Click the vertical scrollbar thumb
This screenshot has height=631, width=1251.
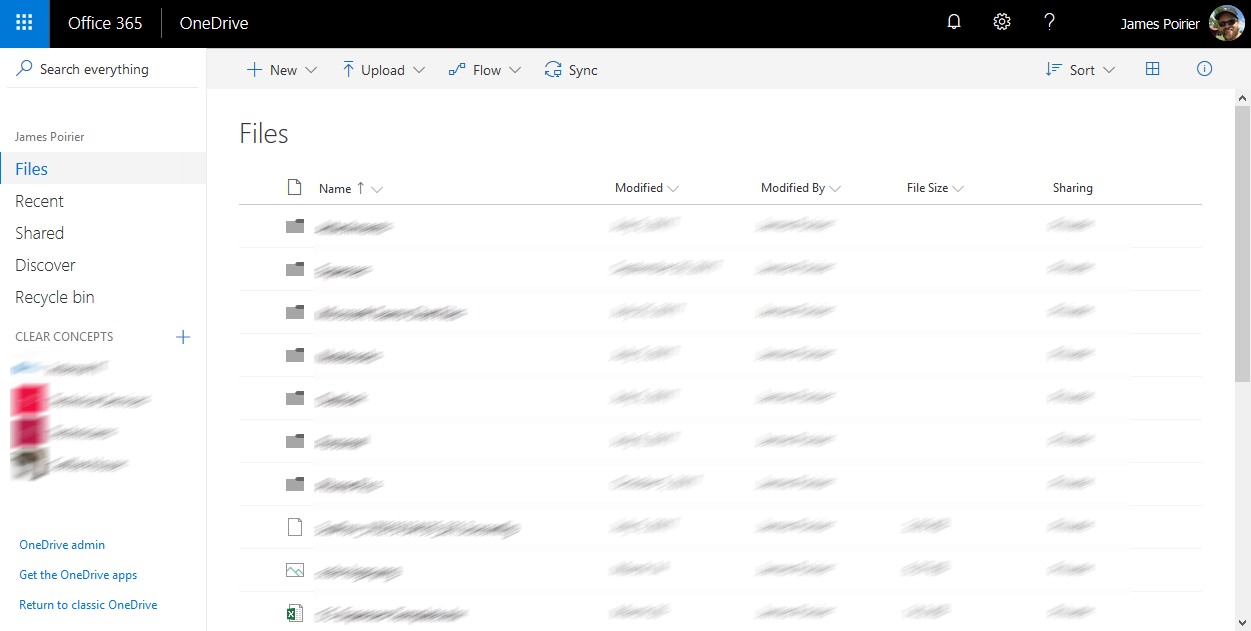(1242, 243)
